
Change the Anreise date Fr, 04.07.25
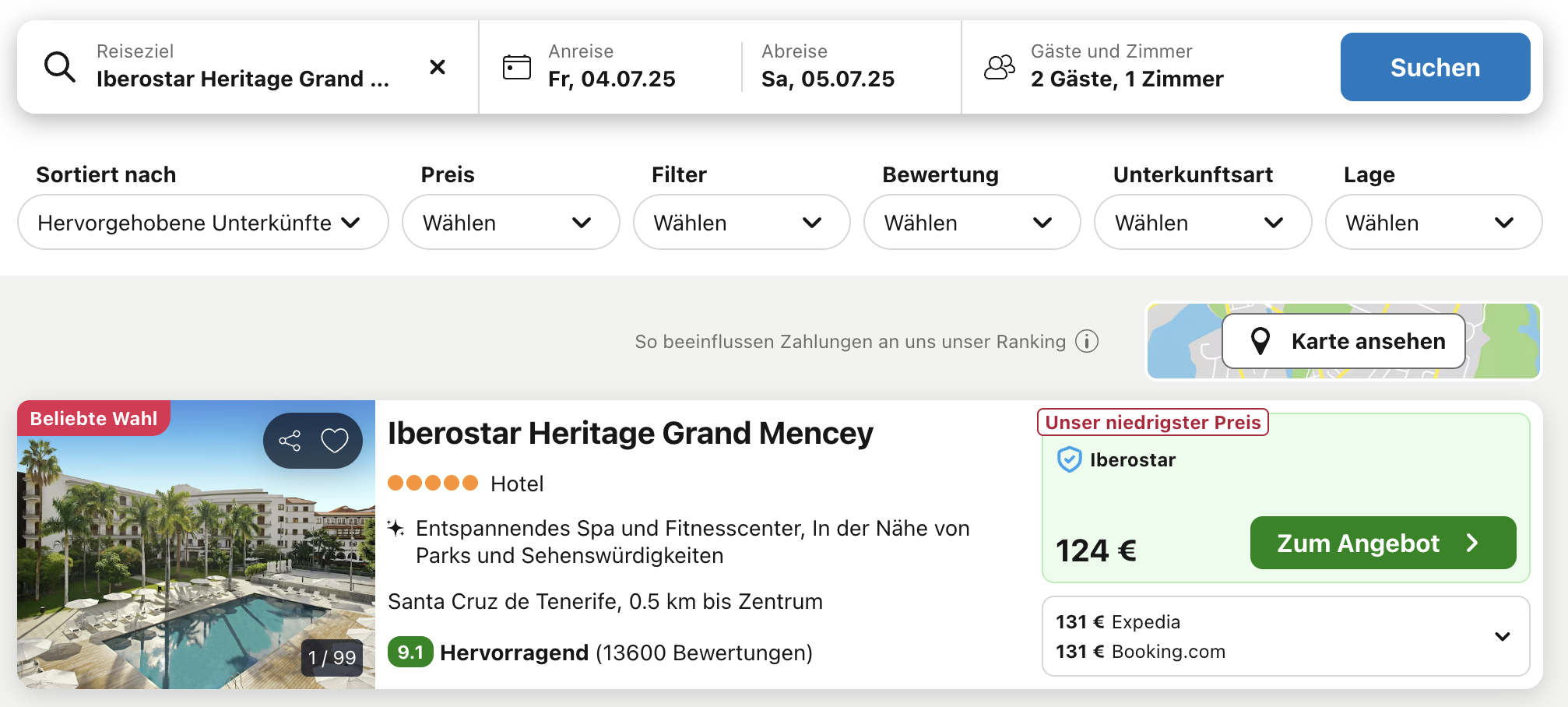[611, 79]
